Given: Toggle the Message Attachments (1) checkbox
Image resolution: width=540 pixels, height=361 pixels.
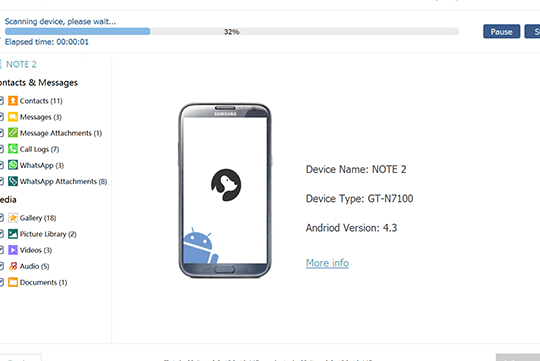Looking at the screenshot, I should (1, 133).
